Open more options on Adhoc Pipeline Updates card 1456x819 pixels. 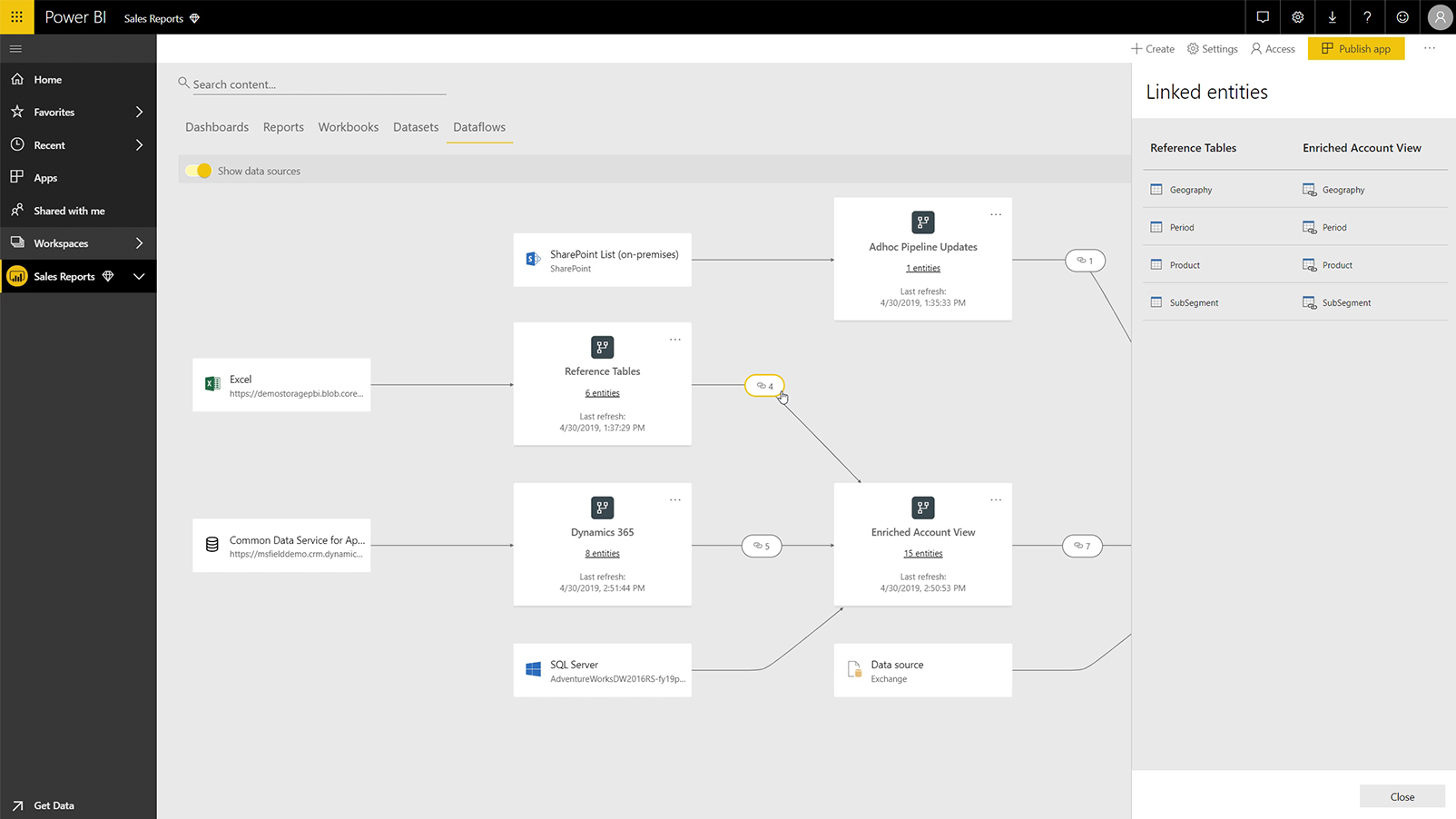(x=996, y=215)
